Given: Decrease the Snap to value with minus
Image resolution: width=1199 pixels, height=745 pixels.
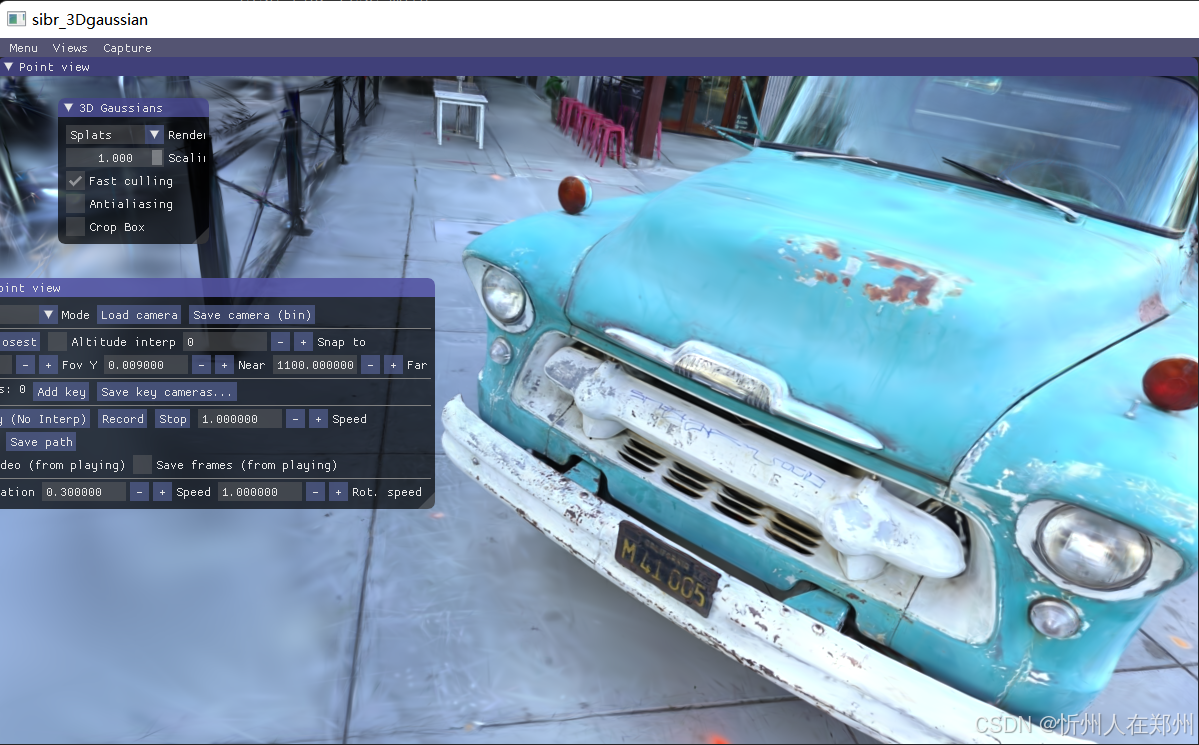Looking at the screenshot, I should coord(281,341).
